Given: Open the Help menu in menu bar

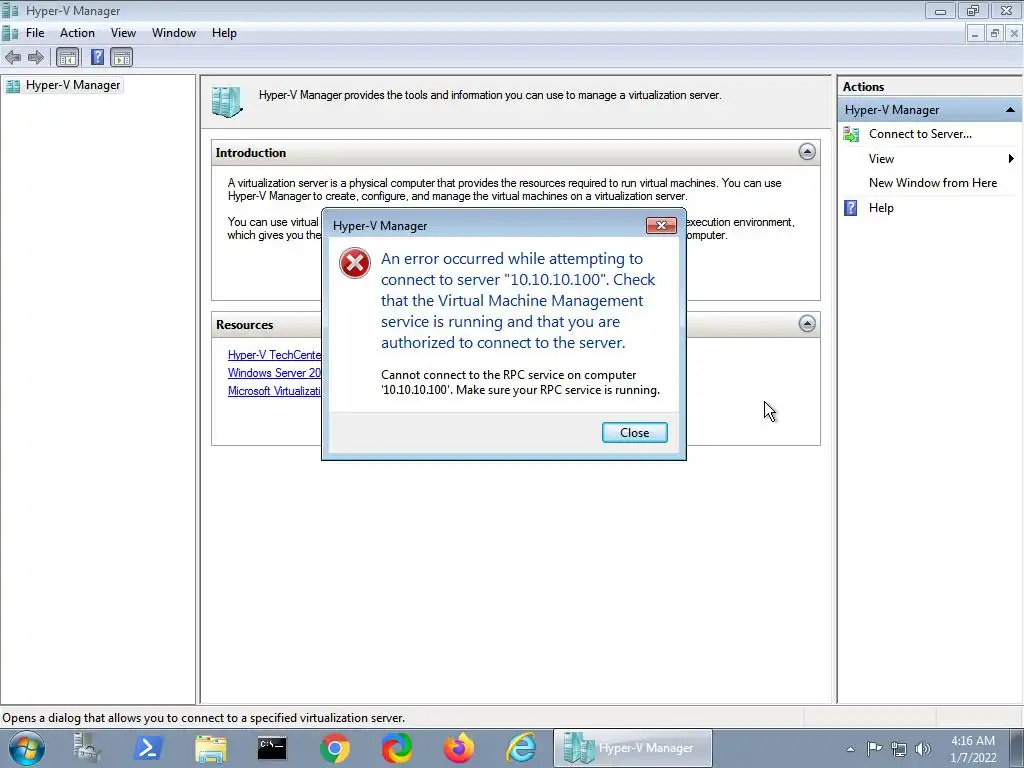Looking at the screenshot, I should point(224,33).
